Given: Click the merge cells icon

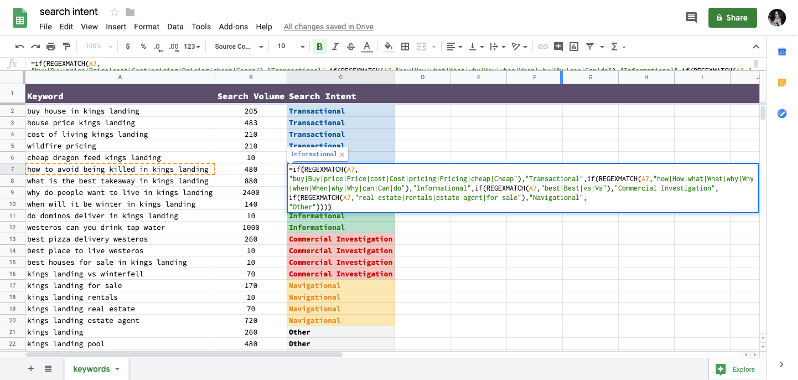Looking at the screenshot, I should coord(421,47).
